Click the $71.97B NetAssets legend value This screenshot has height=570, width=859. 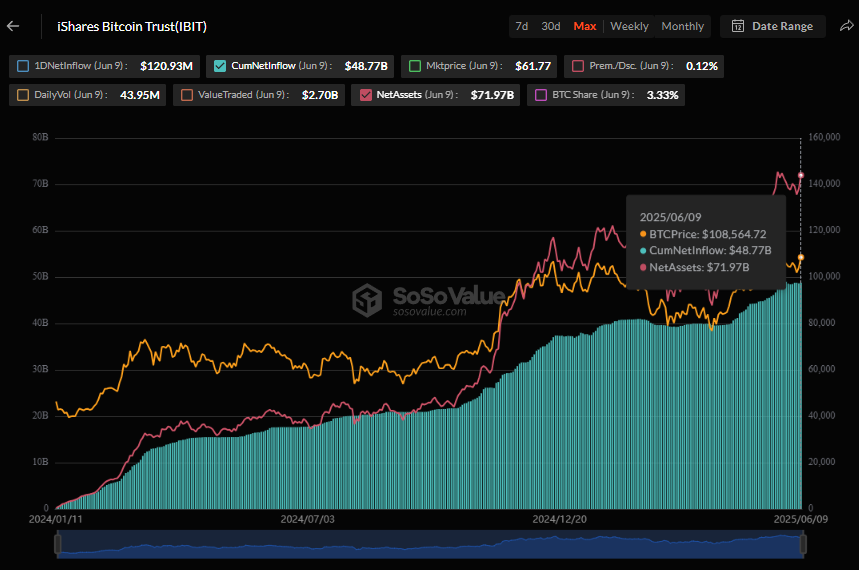492,95
